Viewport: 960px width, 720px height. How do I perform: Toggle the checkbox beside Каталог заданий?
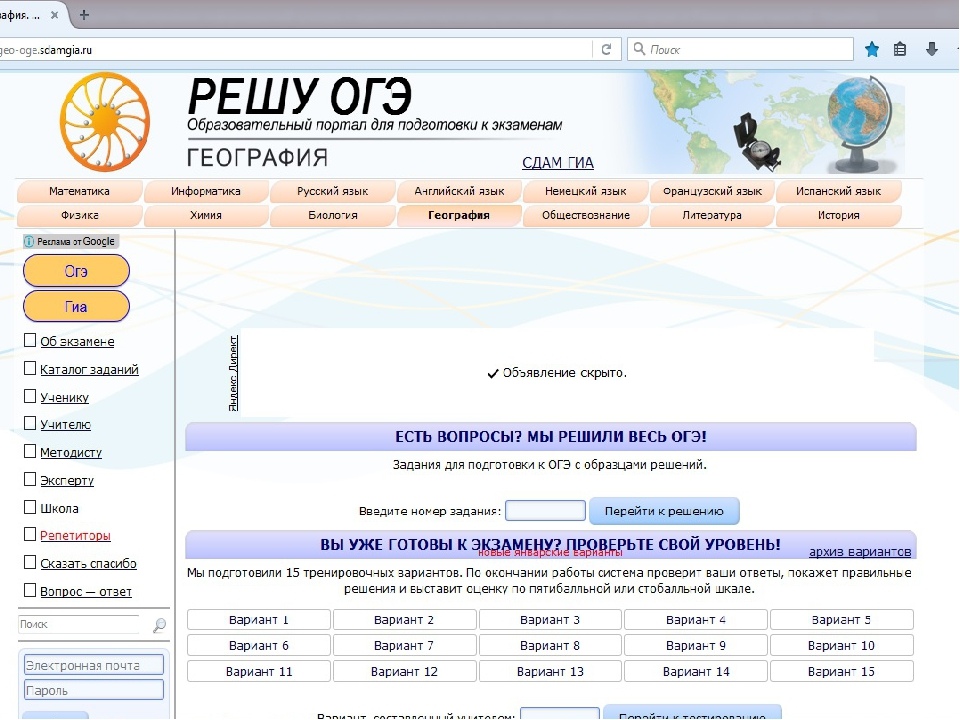pos(30,369)
